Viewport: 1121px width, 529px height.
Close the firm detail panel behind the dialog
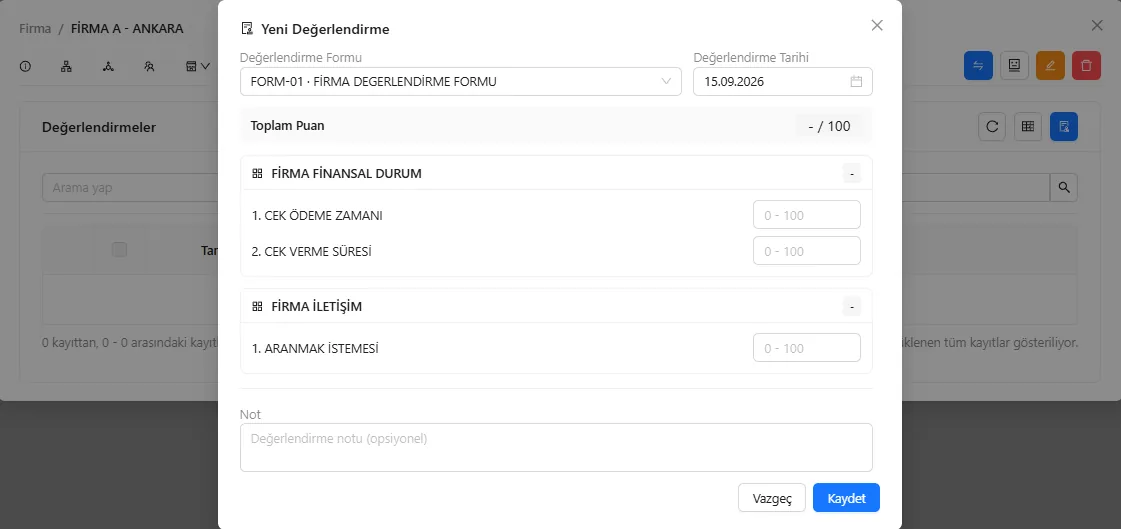[1097, 26]
